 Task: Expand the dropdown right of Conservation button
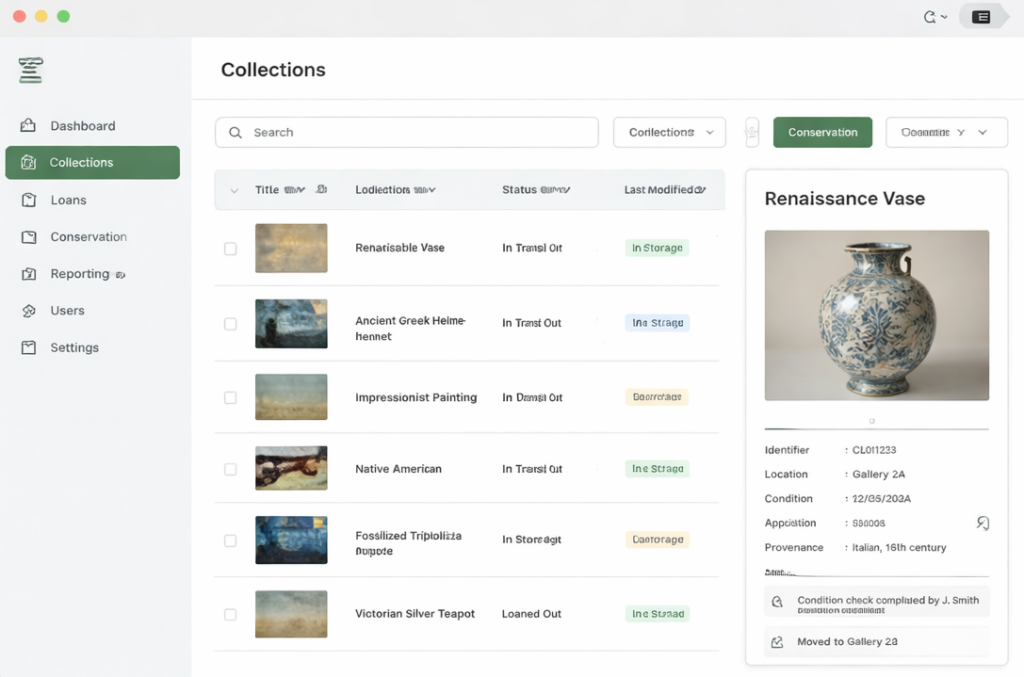pos(946,133)
